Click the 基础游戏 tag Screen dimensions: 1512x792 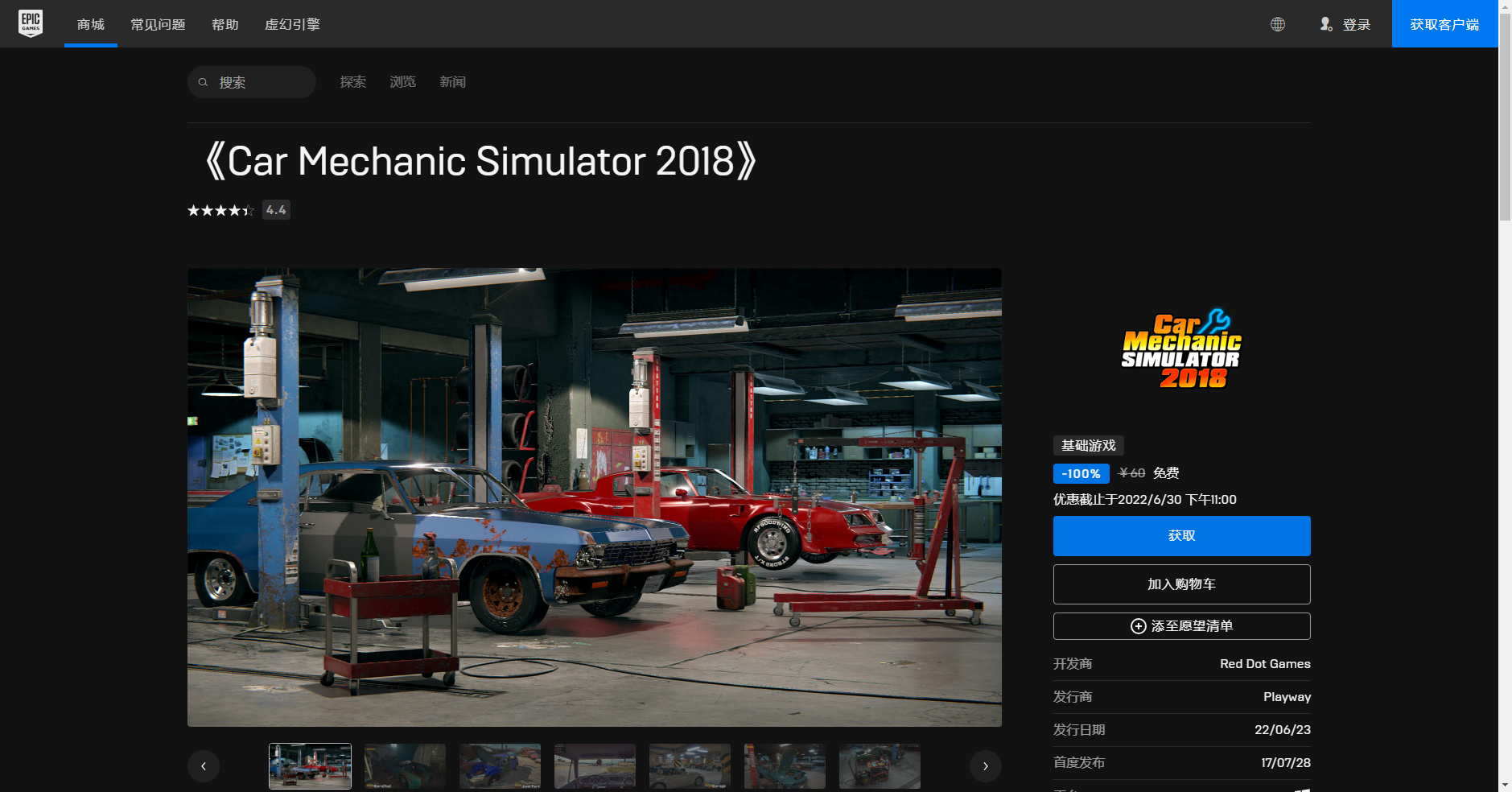(x=1089, y=446)
